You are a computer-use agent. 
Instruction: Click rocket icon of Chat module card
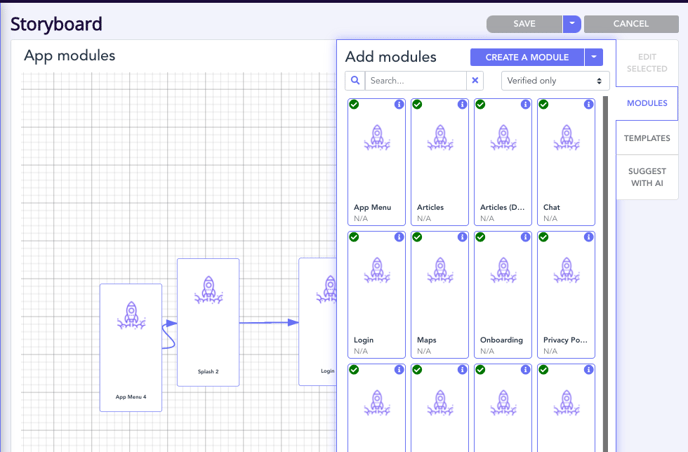coord(566,137)
